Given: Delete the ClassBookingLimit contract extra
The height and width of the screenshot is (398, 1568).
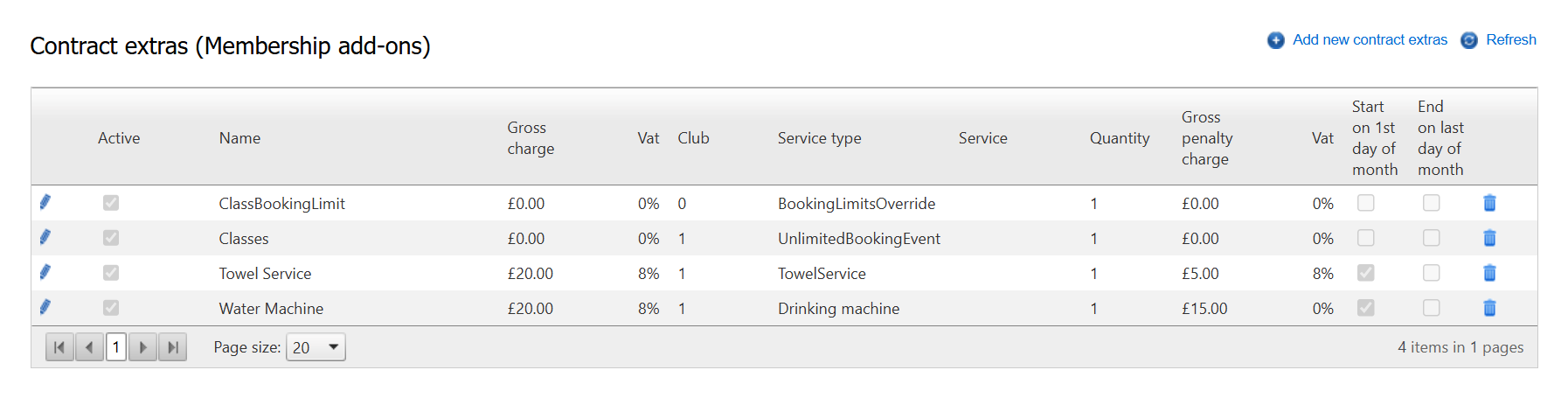Looking at the screenshot, I should coord(1489,203).
